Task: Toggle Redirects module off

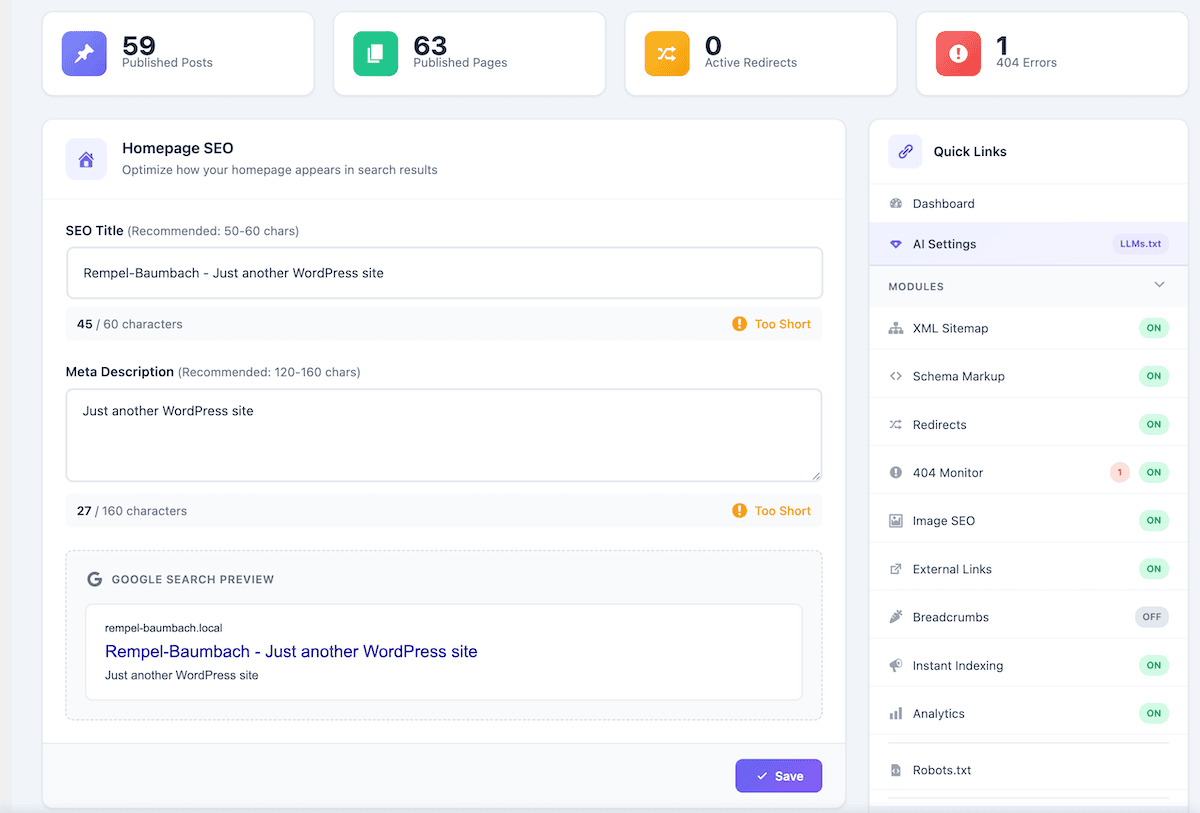Action: [x=1153, y=425]
